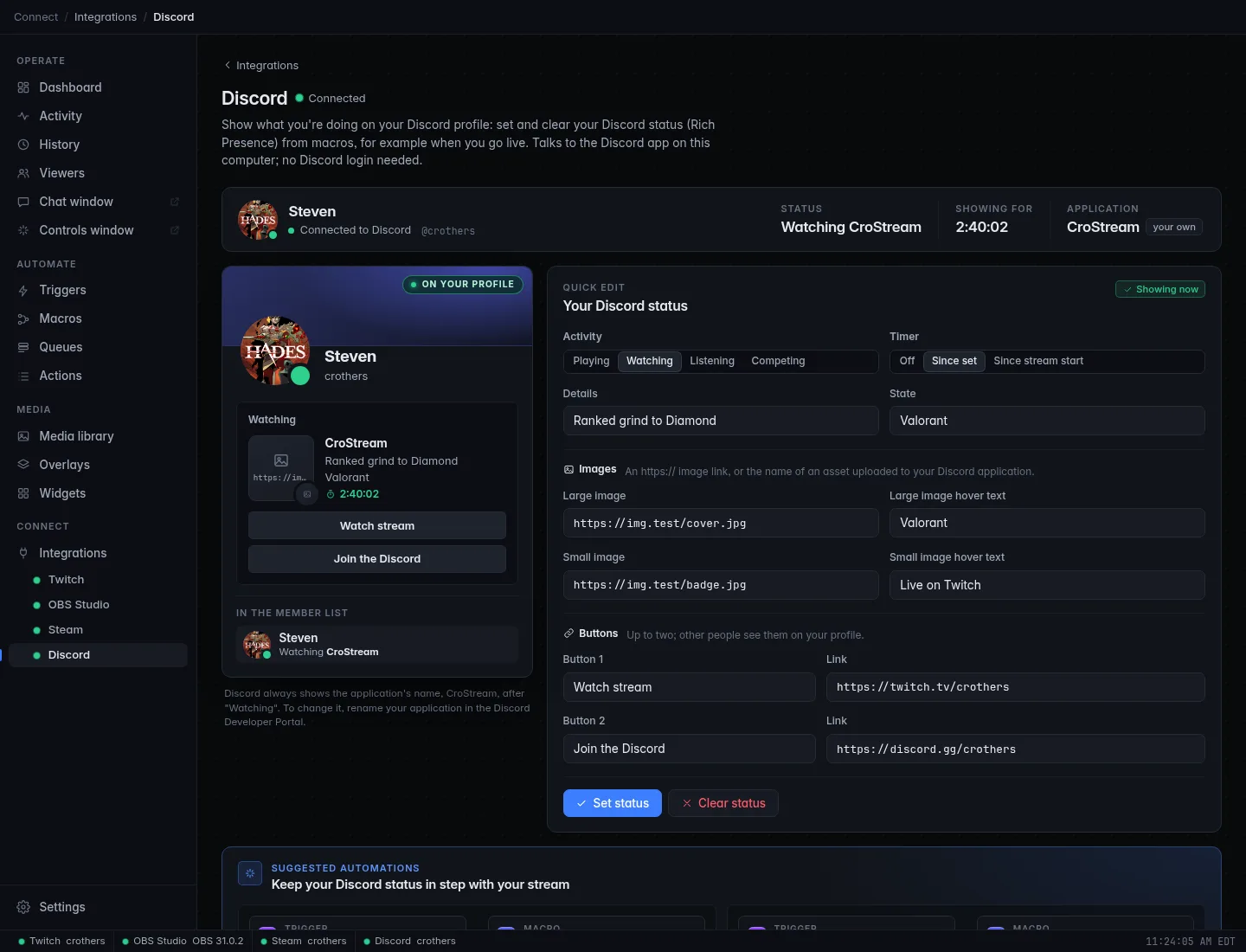Pop out Controls window via external icon

point(174,230)
